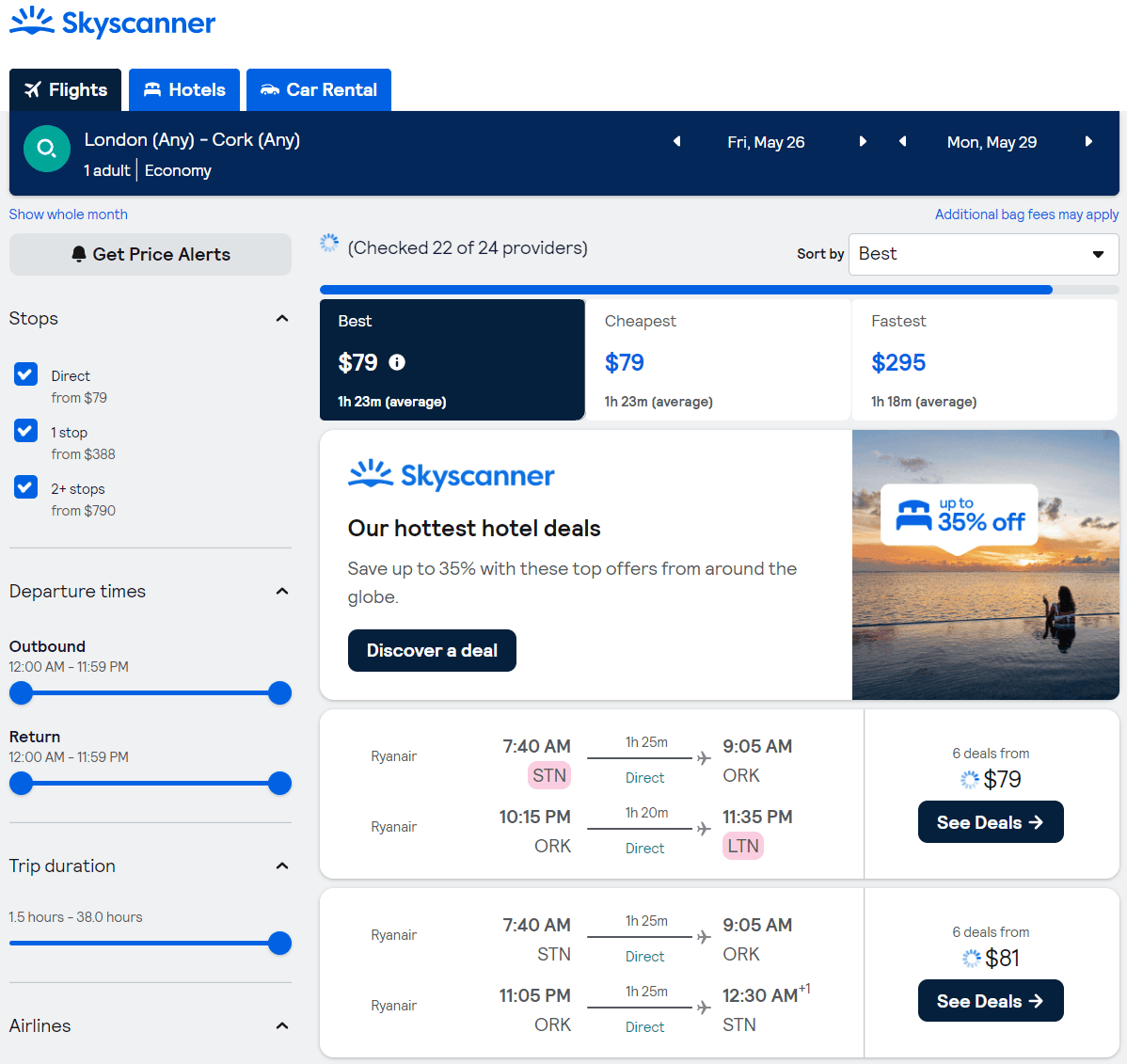Click the Flights plane icon tab
Screen dimensions: 1127x1064
coord(33,89)
